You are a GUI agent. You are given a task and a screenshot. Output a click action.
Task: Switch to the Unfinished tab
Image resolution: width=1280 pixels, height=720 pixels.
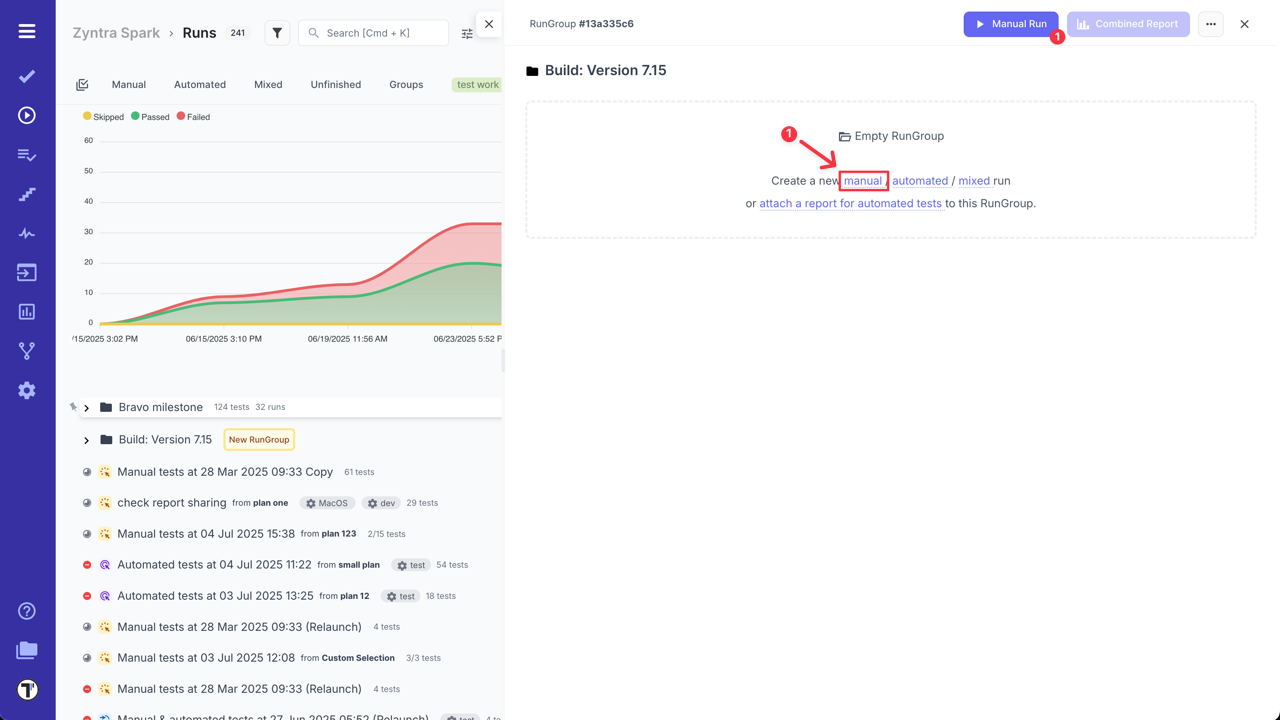coord(335,85)
